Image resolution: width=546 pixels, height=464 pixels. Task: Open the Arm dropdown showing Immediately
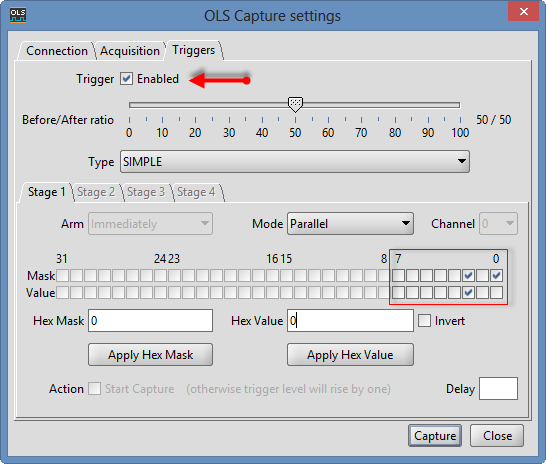[x=150, y=223]
